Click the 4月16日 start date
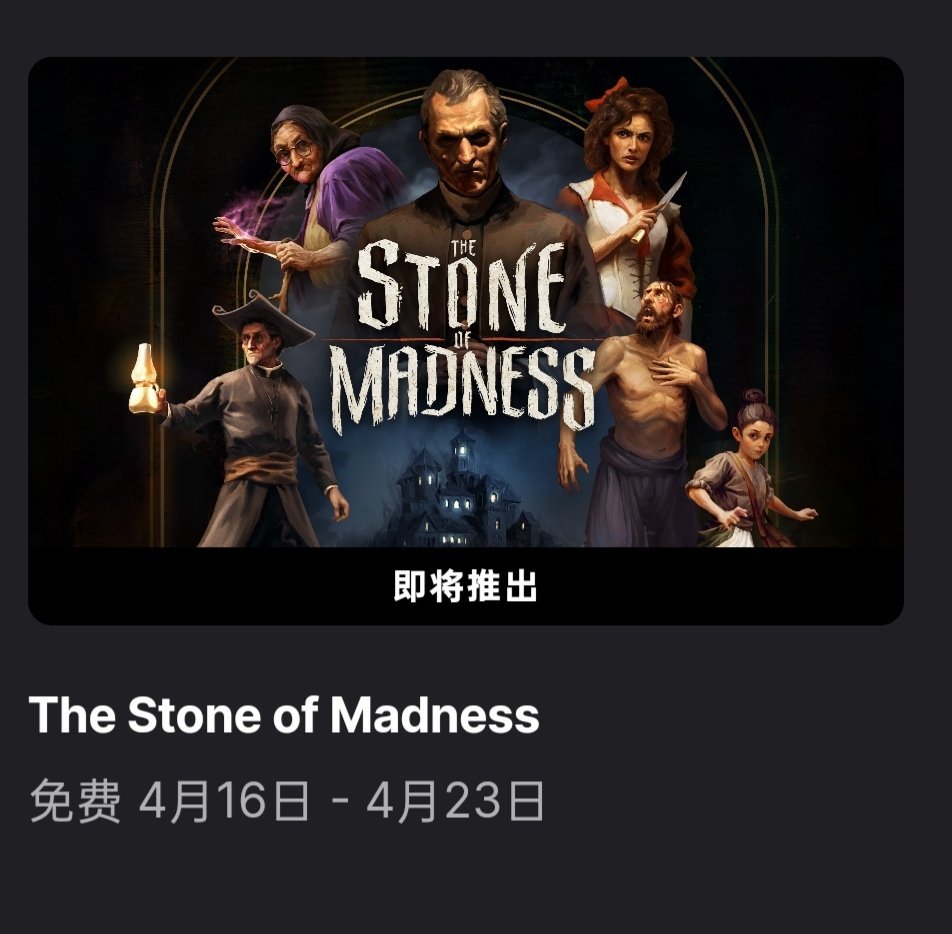Image resolution: width=952 pixels, height=934 pixels. pyautogui.click(x=224, y=802)
